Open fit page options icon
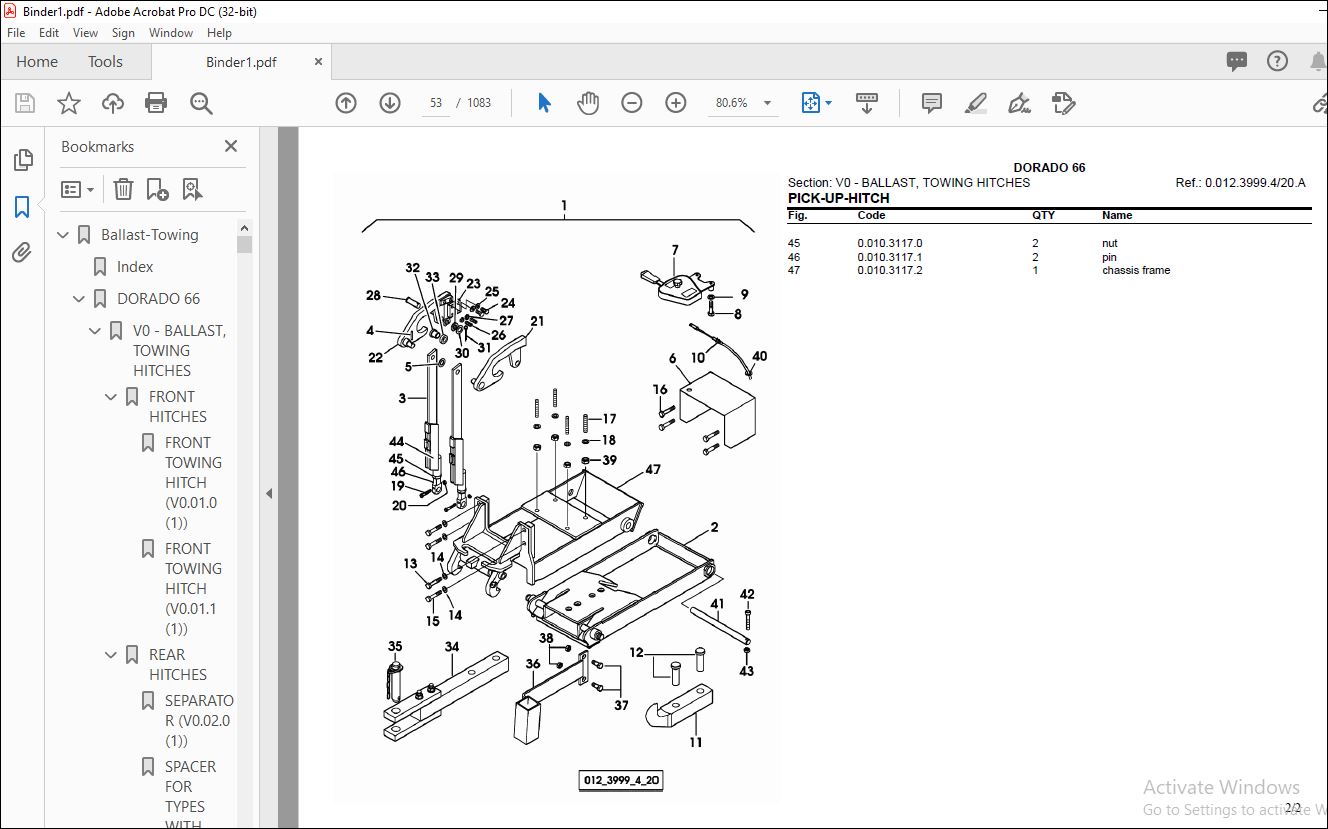1328x829 pixels. pos(816,103)
